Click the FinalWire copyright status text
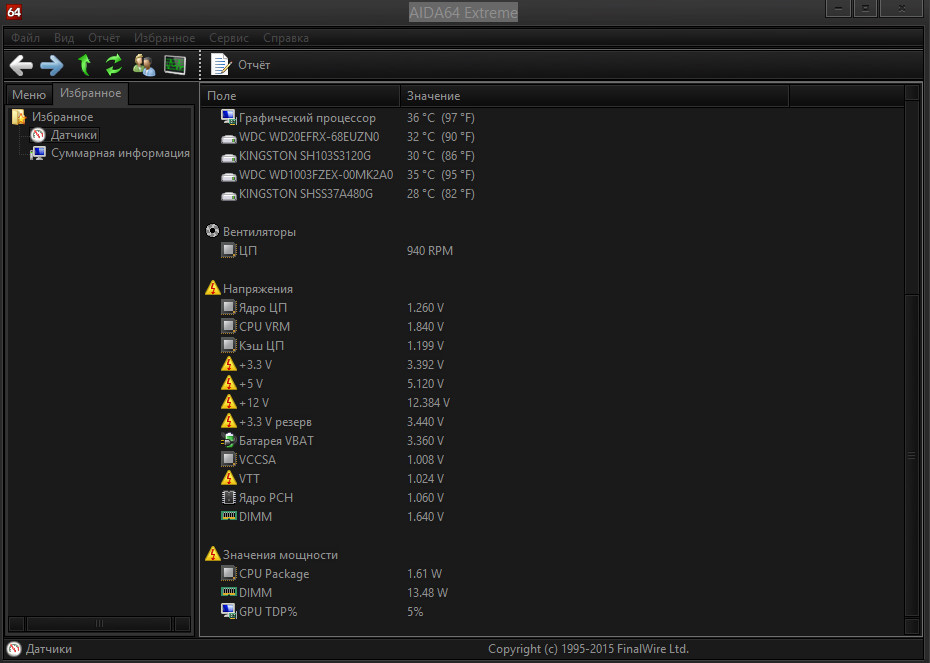Image resolution: width=930 pixels, height=663 pixels. tap(588, 649)
